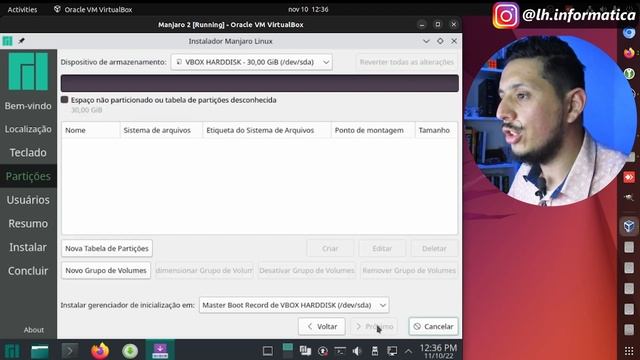This screenshot has height=360, width=640.
Task: Click Nova Tabela de Partições button
Action: click(x=107, y=248)
